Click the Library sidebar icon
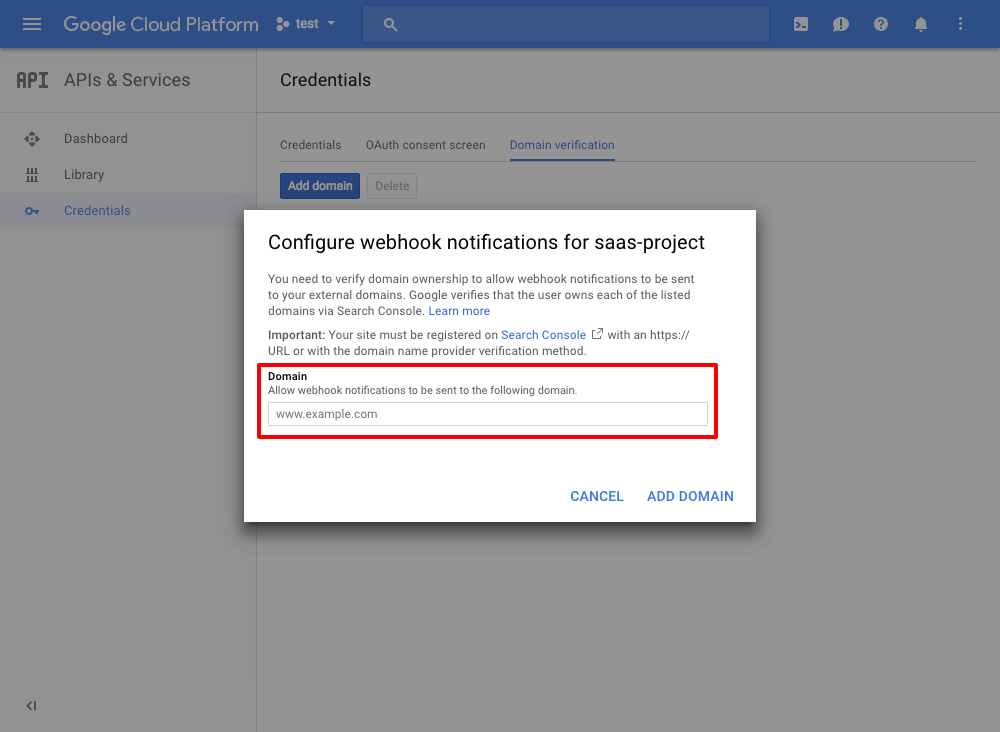Screen dimensions: 1000x732 coord(32,175)
